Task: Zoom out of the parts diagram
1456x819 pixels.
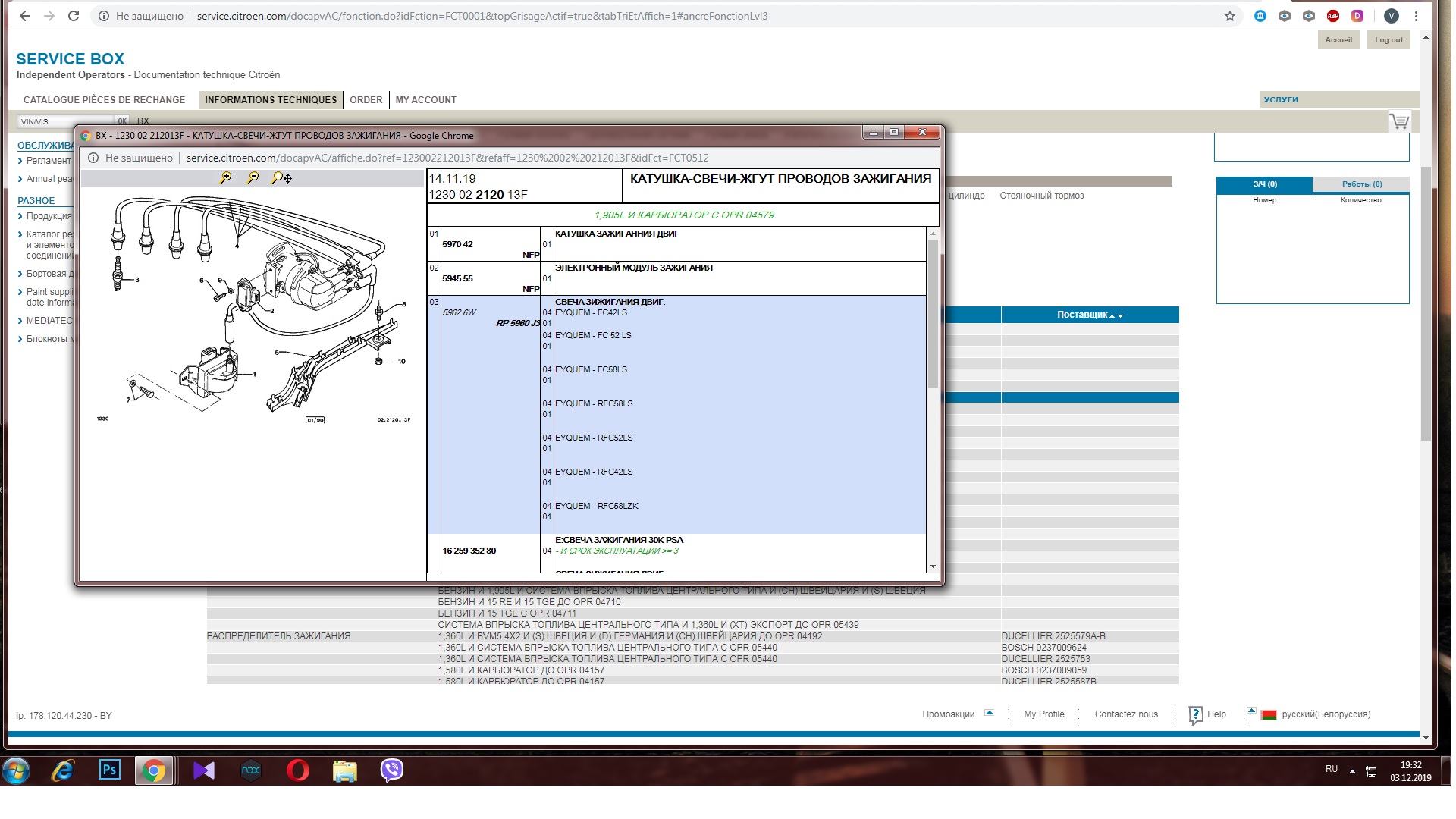Action: click(253, 177)
